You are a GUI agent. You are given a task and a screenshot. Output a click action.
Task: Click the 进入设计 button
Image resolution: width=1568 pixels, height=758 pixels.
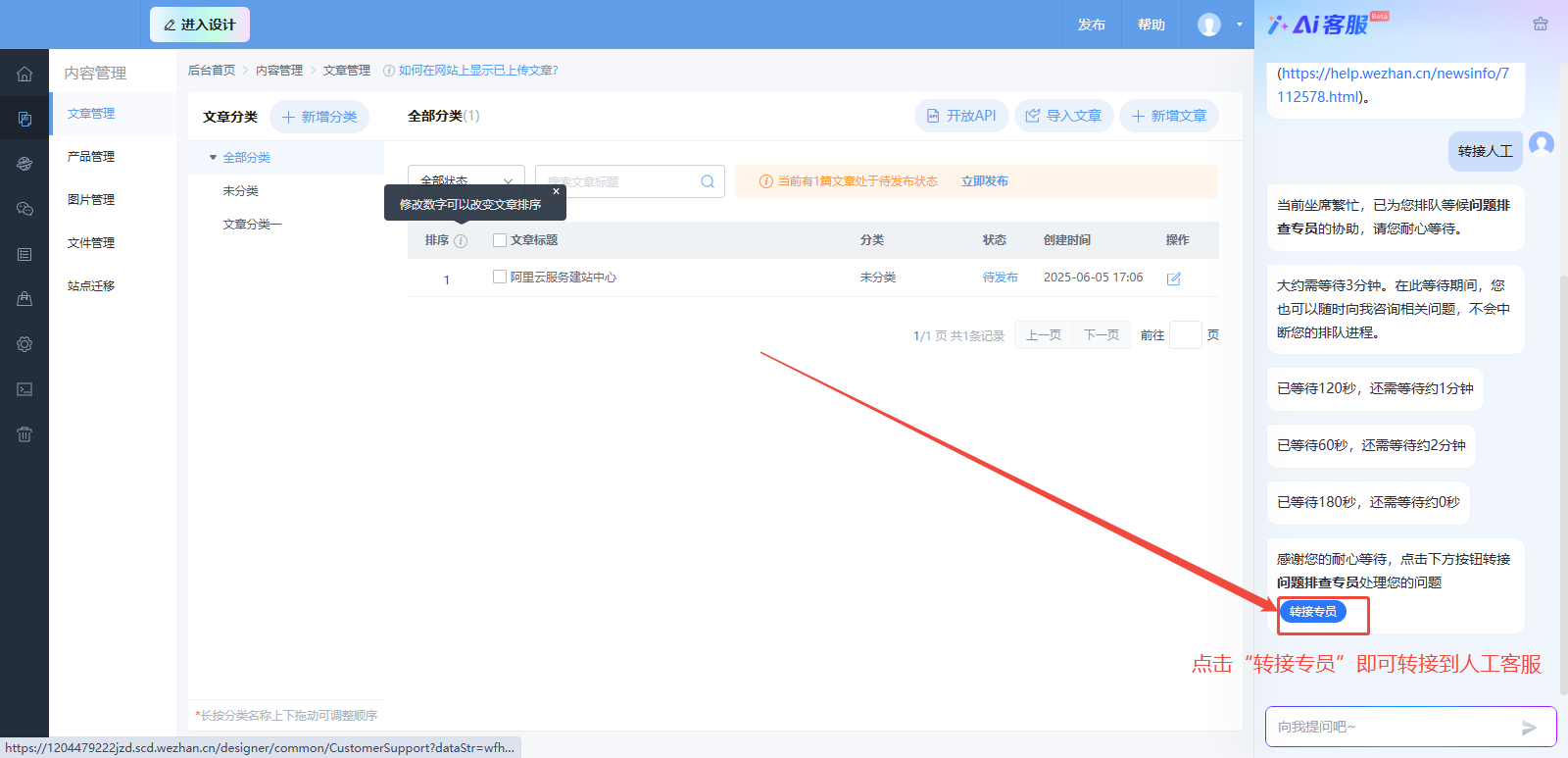(200, 25)
